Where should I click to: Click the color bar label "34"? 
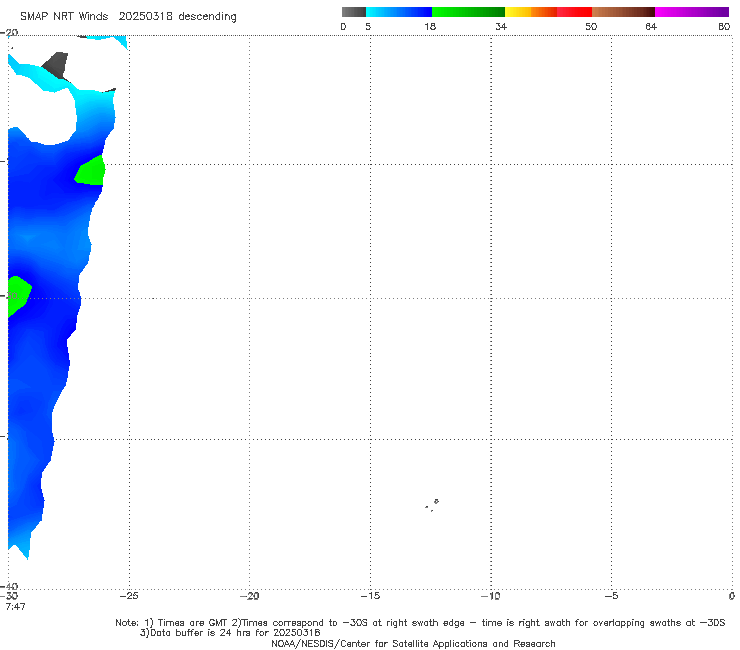[501, 27]
